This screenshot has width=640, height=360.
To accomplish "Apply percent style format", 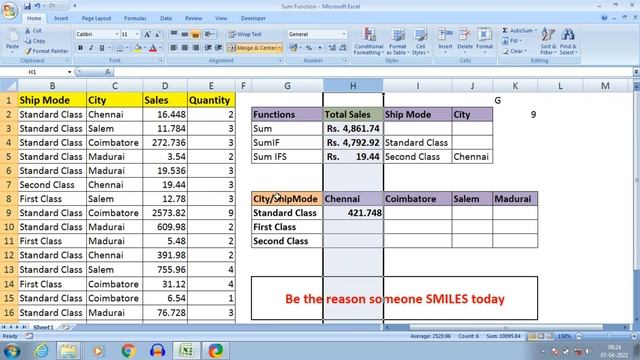I will pyautogui.click(x=309, y=48).
